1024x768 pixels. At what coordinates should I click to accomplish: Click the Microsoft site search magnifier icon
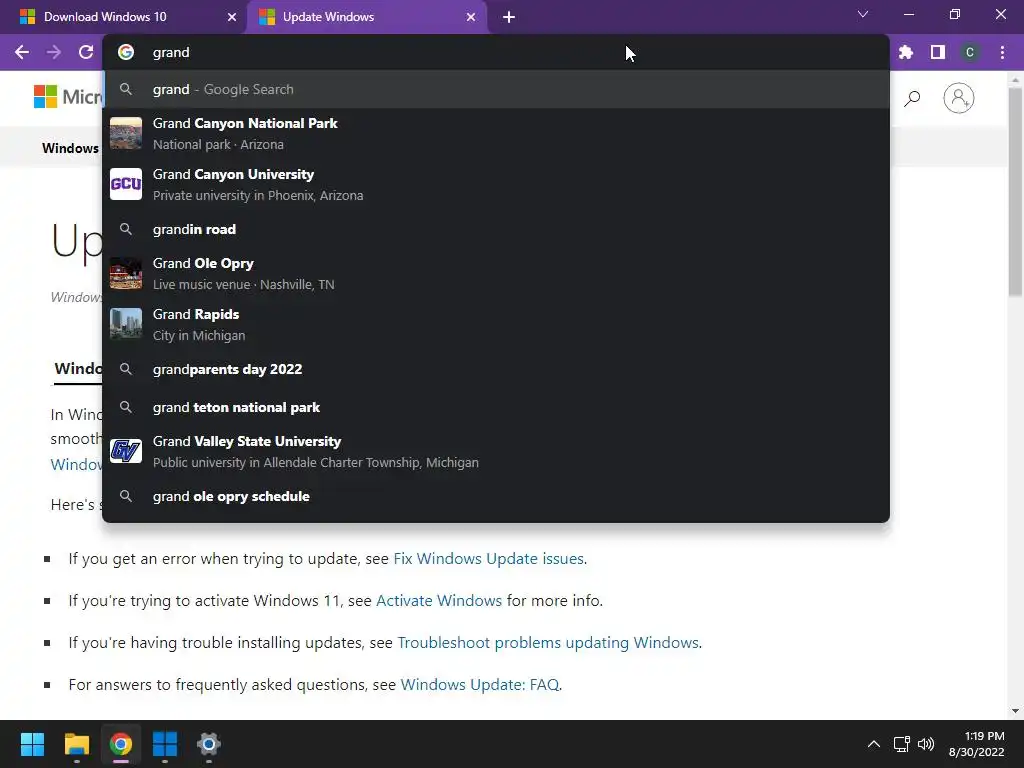point(912,99)
